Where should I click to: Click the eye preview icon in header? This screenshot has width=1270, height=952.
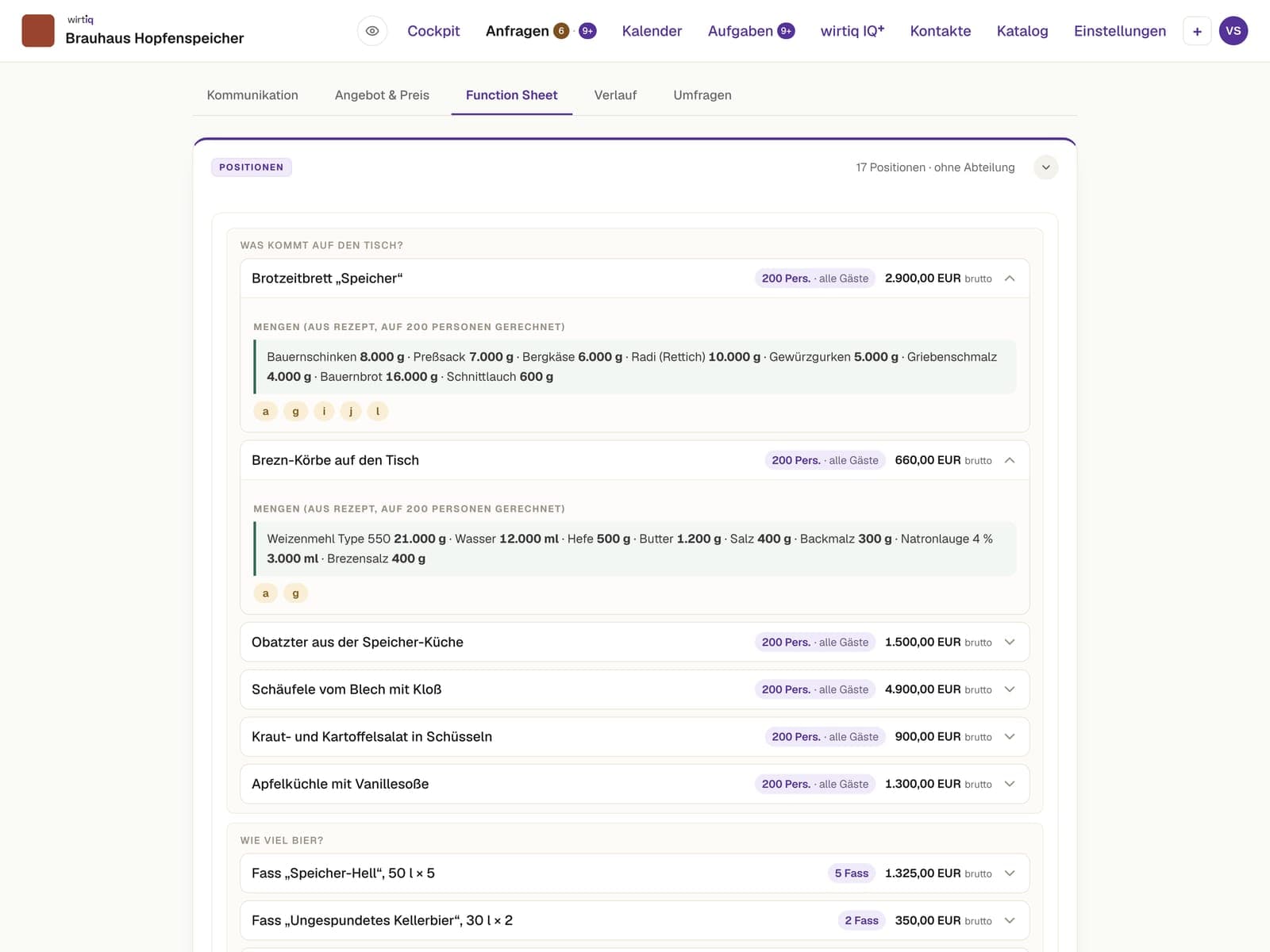[372, 31]
